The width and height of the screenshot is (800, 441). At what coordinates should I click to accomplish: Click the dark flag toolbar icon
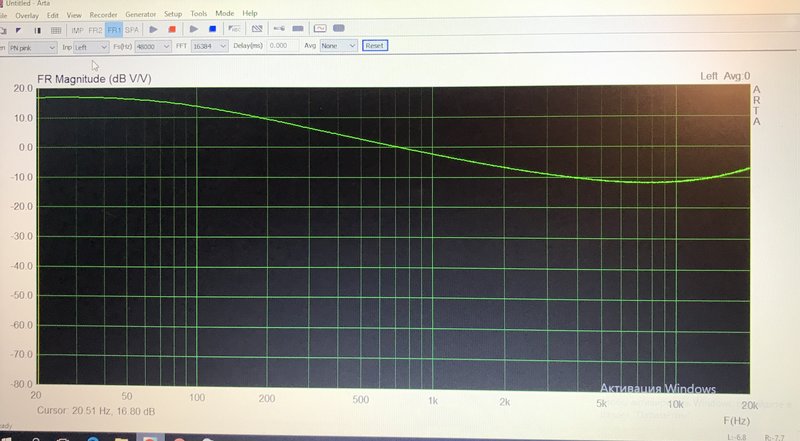pos(18,31)
